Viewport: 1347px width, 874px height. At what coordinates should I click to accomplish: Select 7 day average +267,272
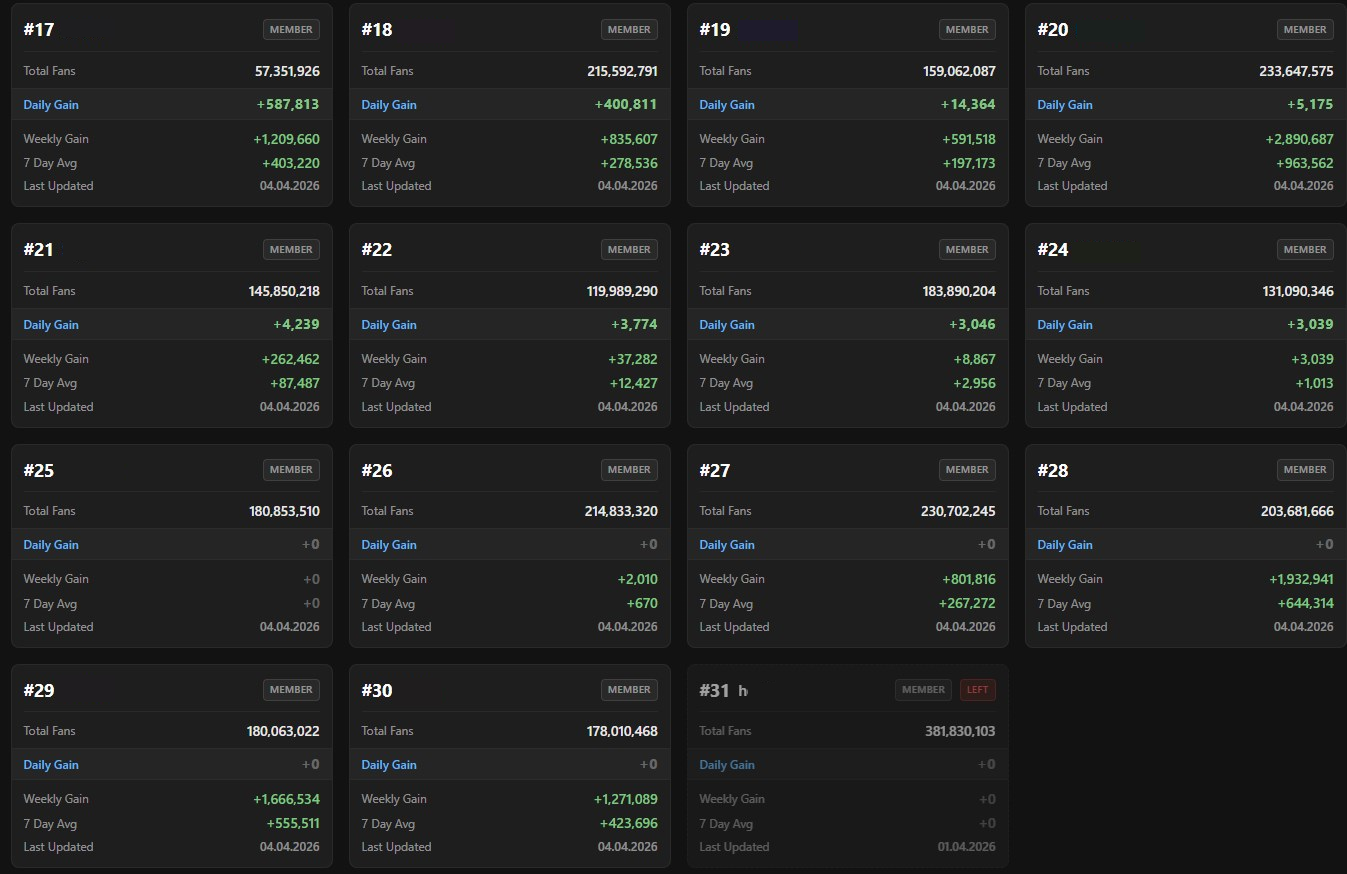(x=967, y=603)
